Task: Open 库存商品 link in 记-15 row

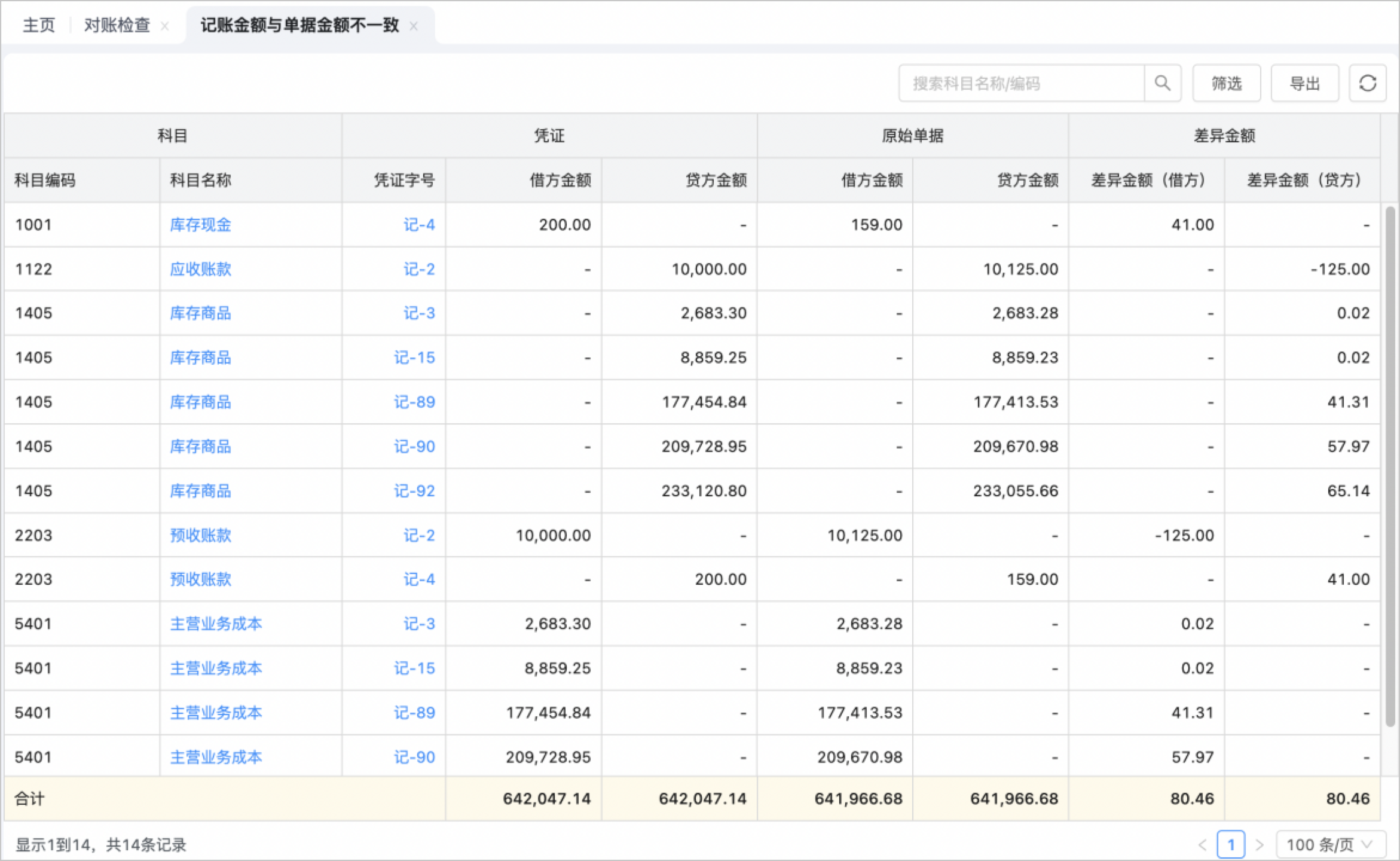Action: tap(200, 358)
